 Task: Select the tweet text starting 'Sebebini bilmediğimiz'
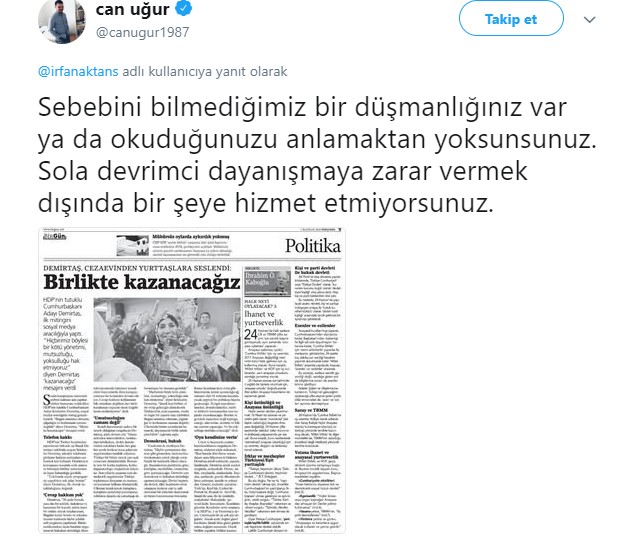(x=317, y=155)
